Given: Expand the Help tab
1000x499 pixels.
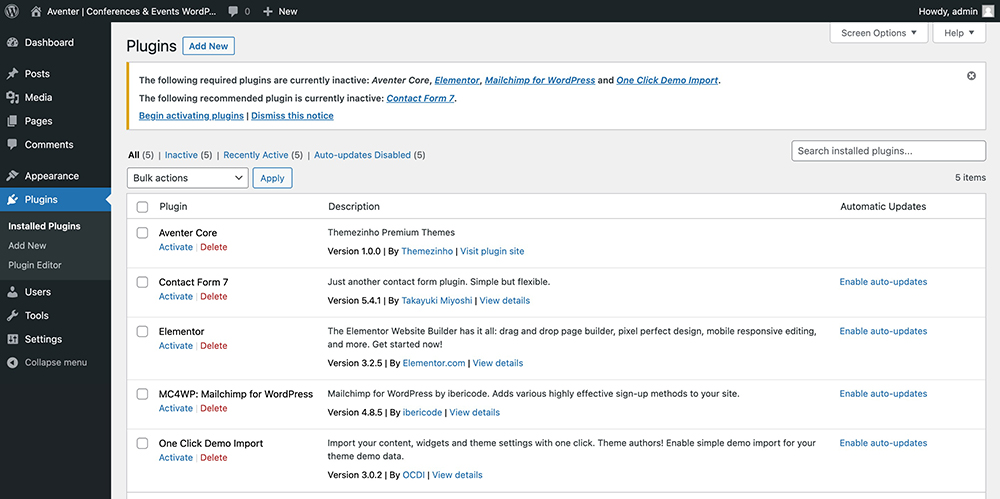Looking at the screenshot, I should 958,33.
